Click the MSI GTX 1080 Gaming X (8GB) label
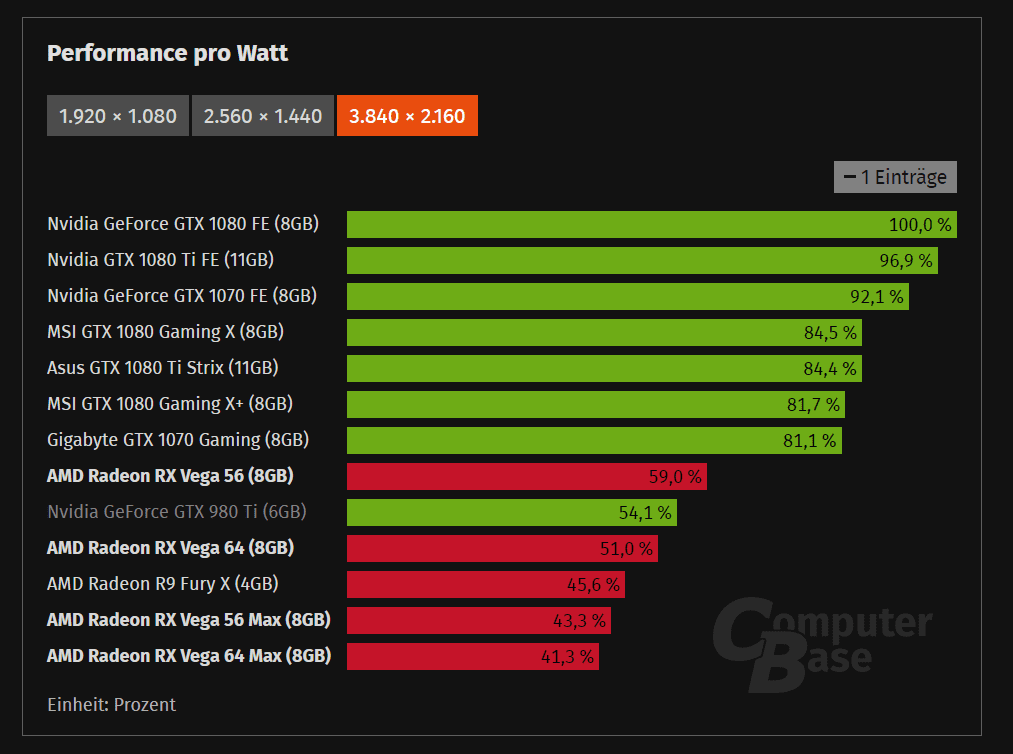 point(165,332)
